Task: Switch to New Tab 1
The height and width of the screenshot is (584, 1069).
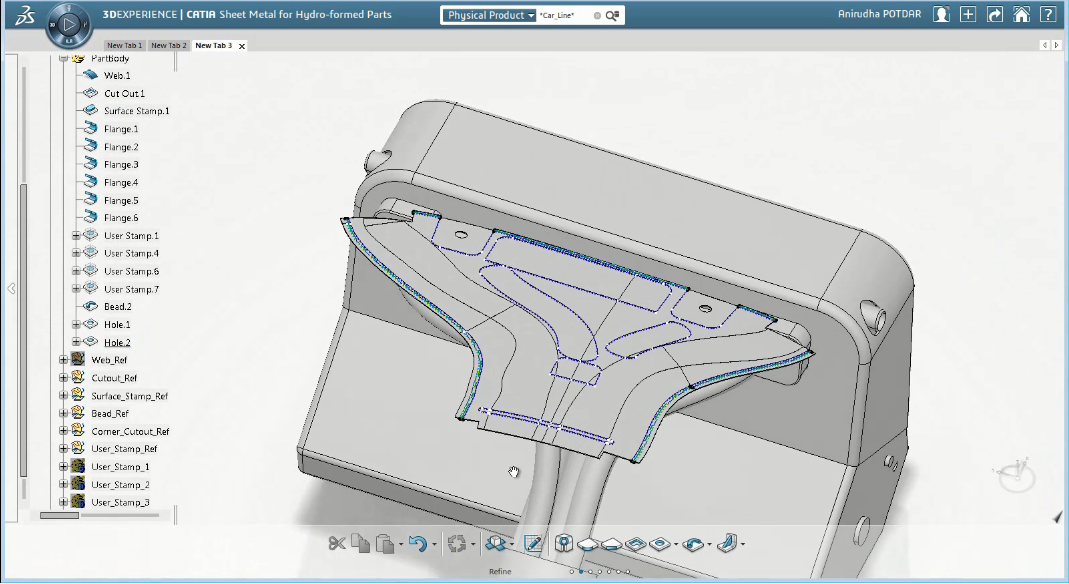Action: (x=125, y=46)
